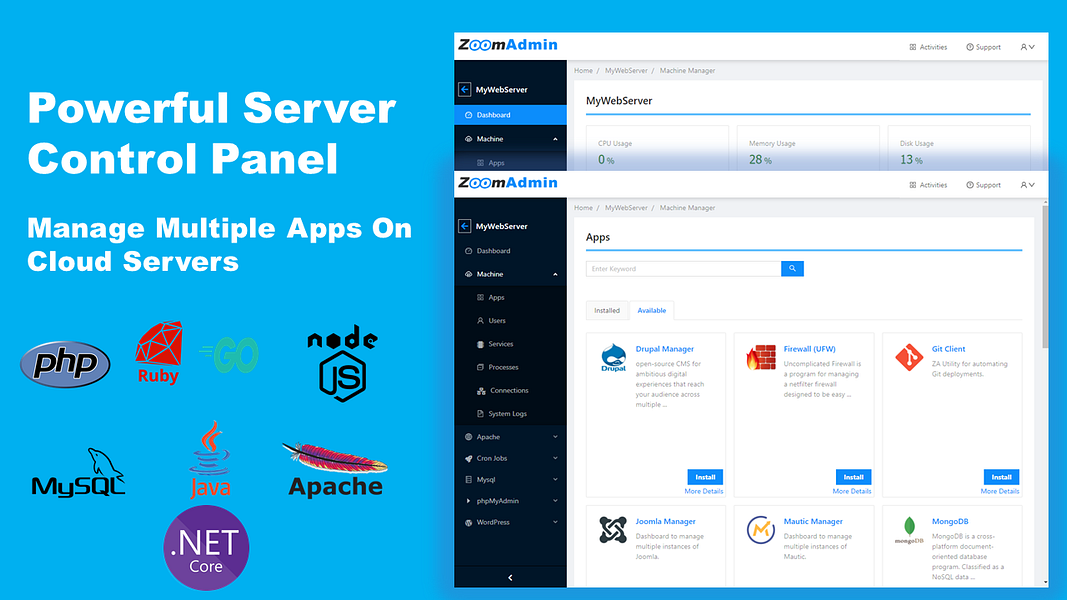Image resolution: width=1067 pixels, height=600 pixels.
Task: Install Git Client
Action: [1001, 477]
